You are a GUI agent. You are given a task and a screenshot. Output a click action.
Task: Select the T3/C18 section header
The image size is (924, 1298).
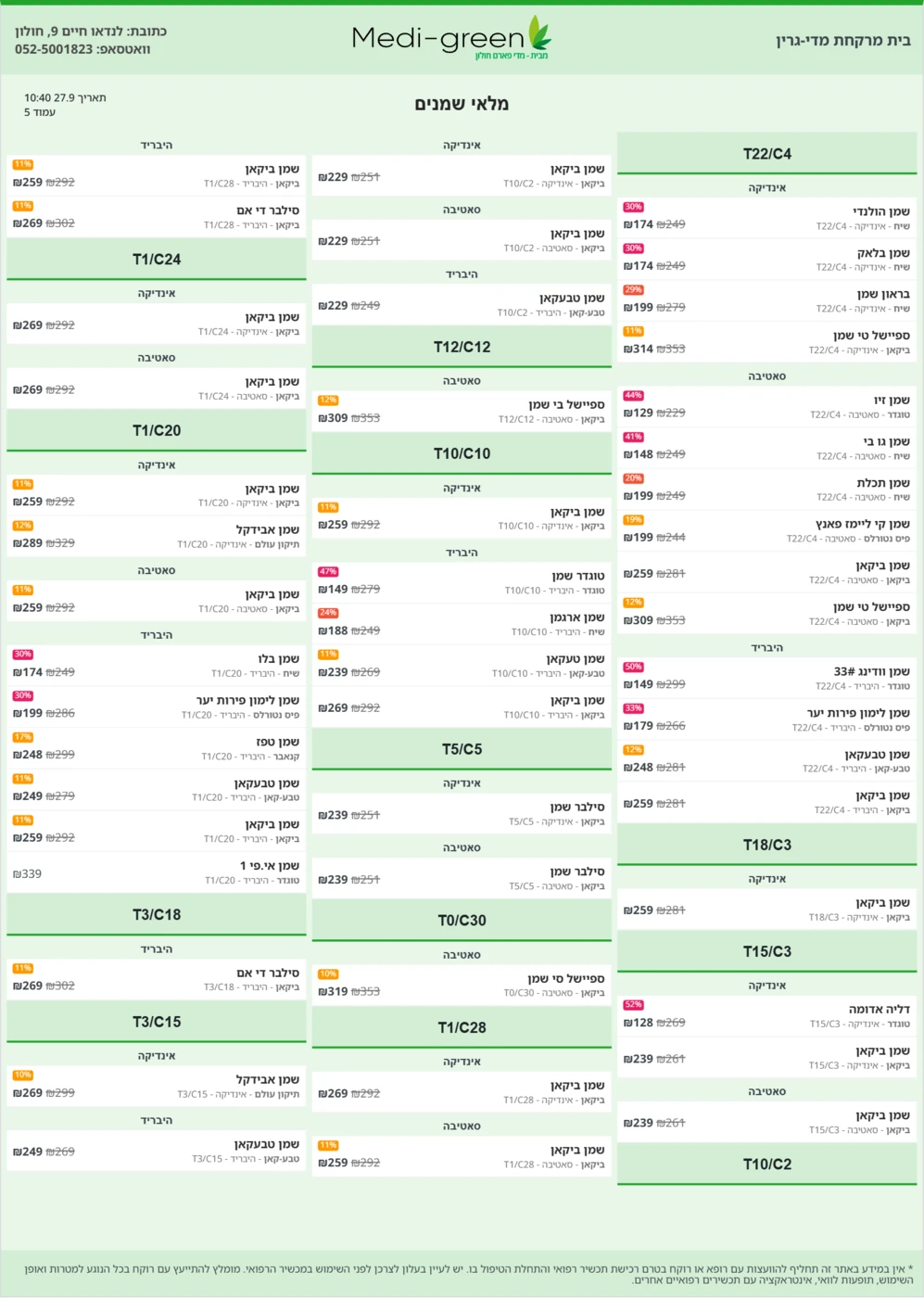pos(157,915)
